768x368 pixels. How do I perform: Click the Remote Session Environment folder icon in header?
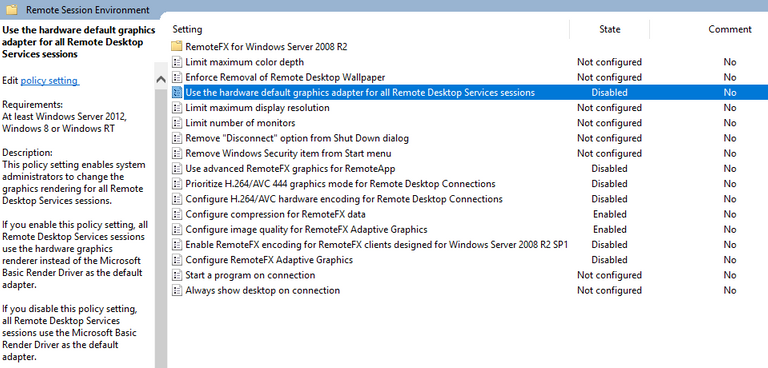point(12,9)
